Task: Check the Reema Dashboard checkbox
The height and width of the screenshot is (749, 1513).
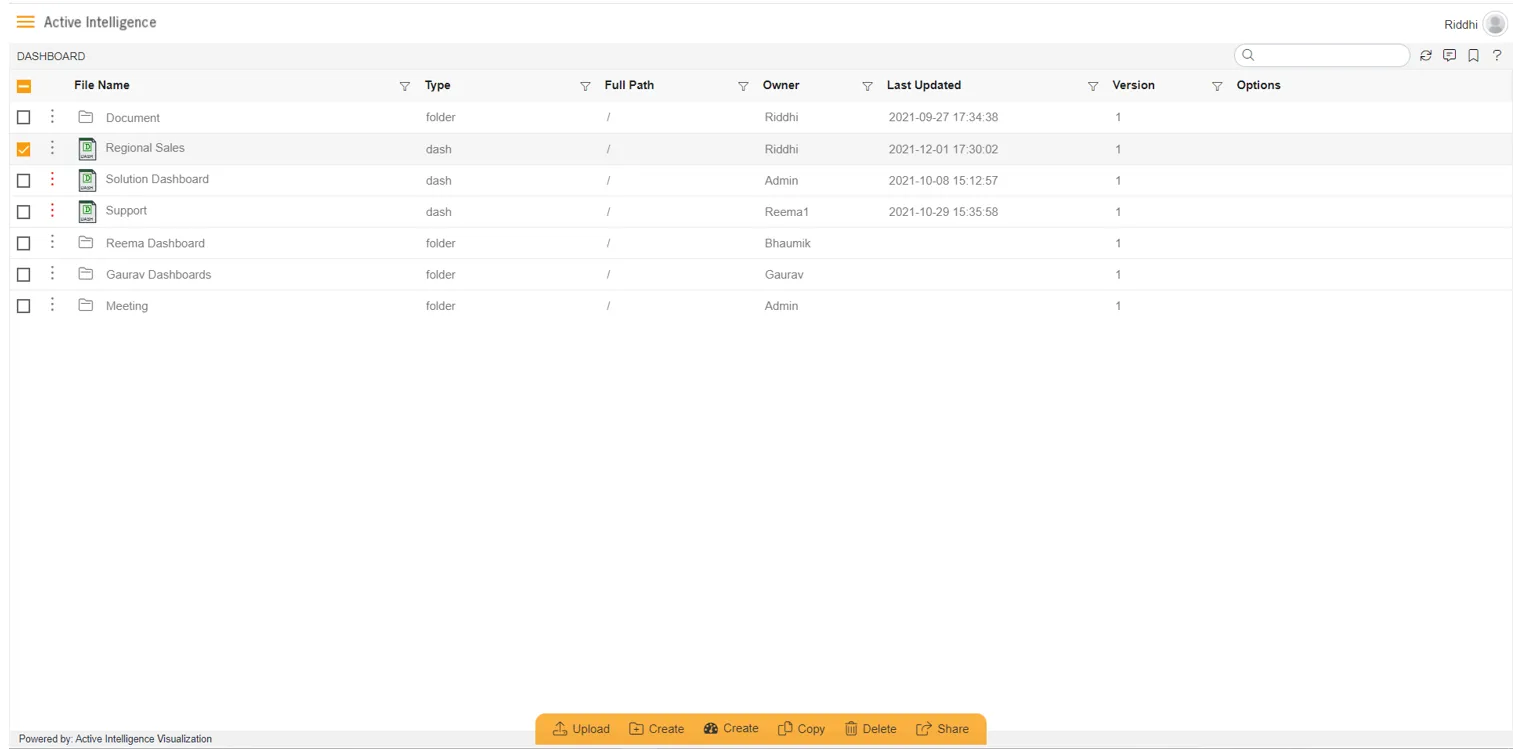Action: click(x=24, y=243)
